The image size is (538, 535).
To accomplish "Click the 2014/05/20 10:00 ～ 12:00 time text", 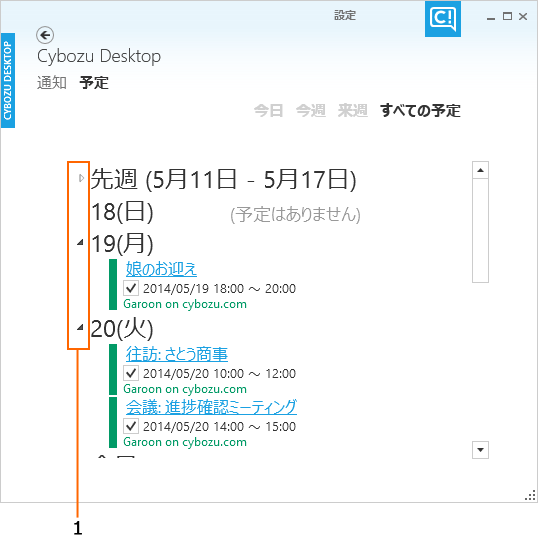I will 219,373.
